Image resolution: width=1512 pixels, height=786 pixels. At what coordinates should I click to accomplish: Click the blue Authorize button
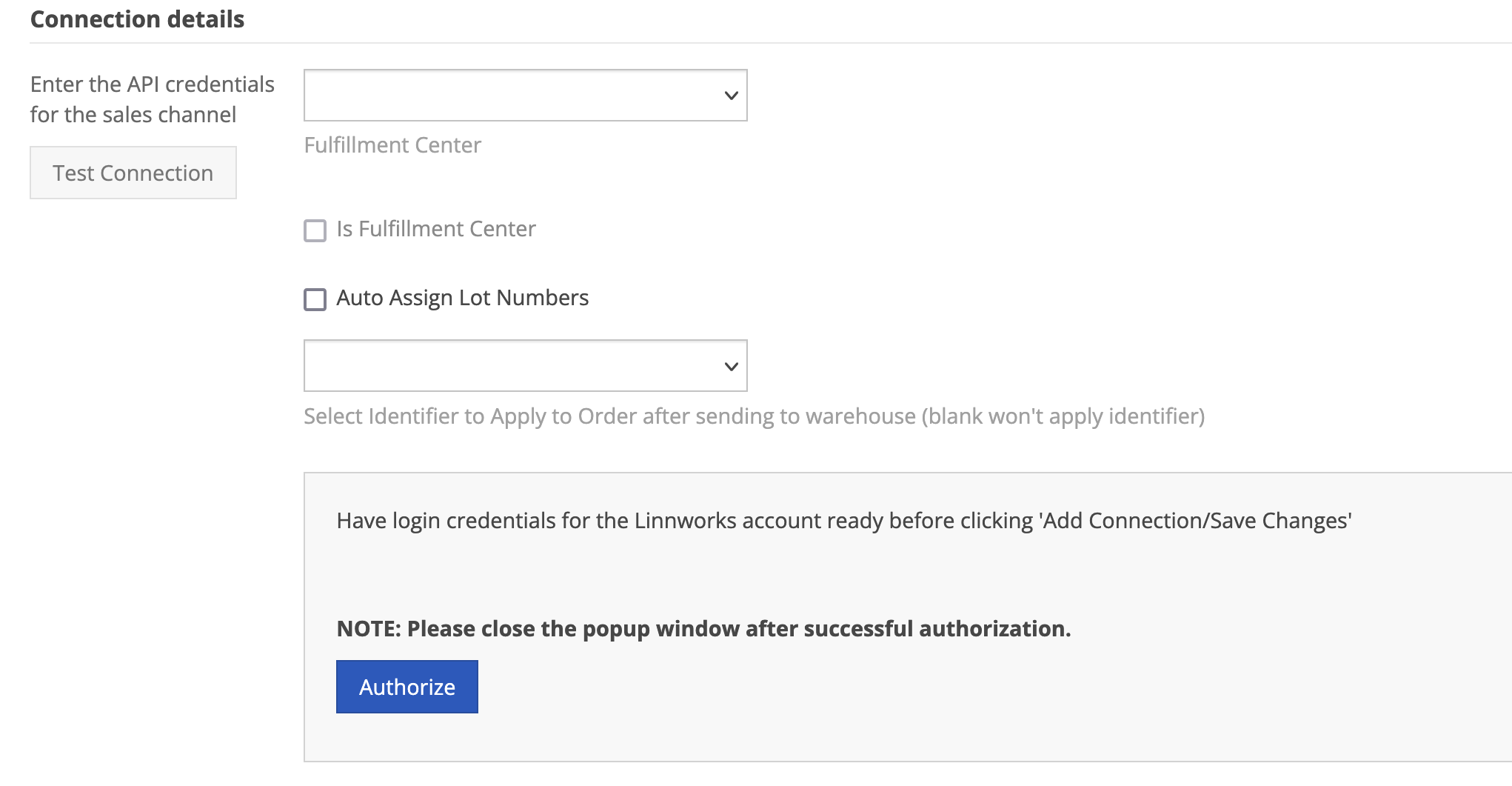407,687
